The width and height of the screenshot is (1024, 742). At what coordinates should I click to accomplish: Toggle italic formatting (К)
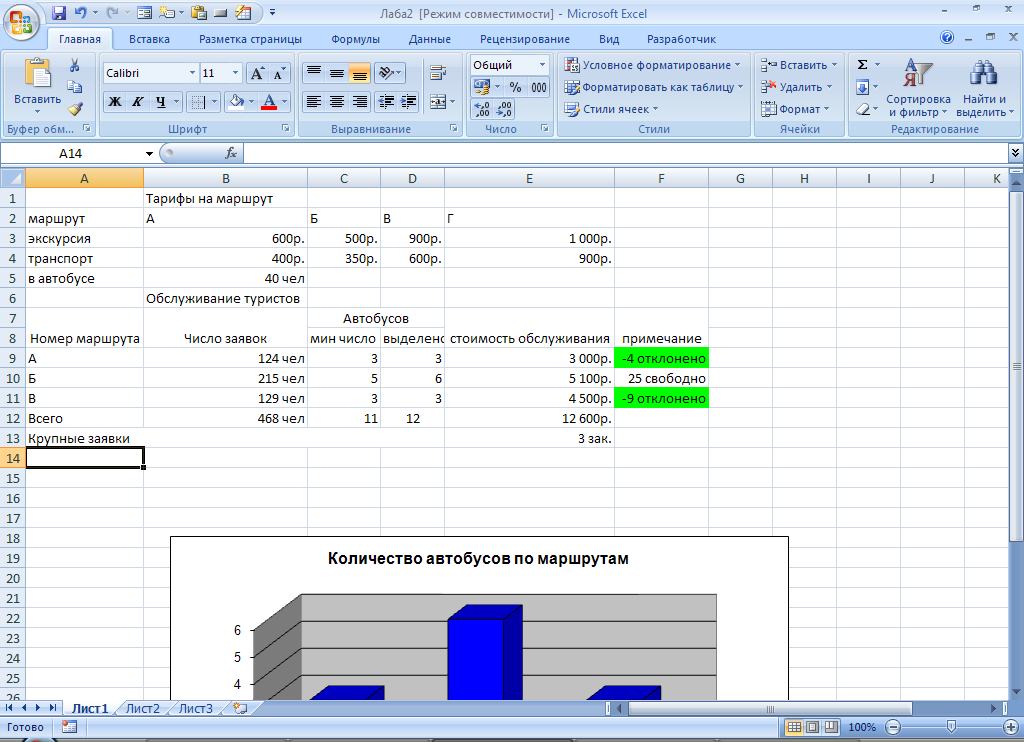point(137,101)
